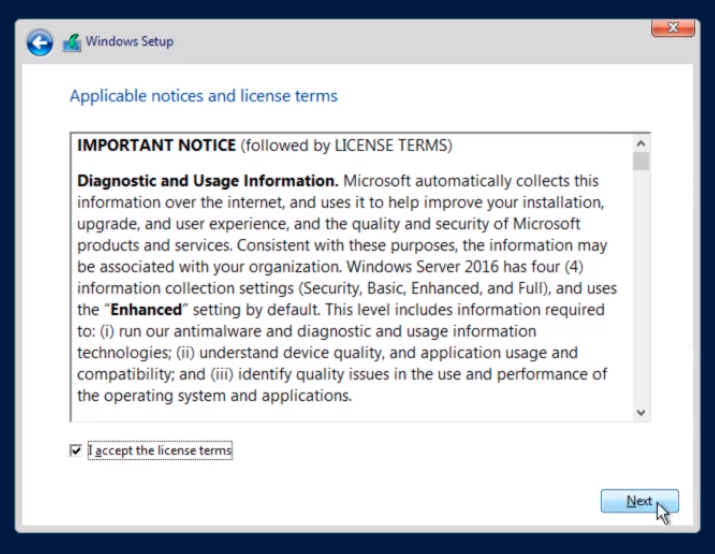Click the "Windows Setup" title text
715x554 pixels.
[x=130, y=41]
